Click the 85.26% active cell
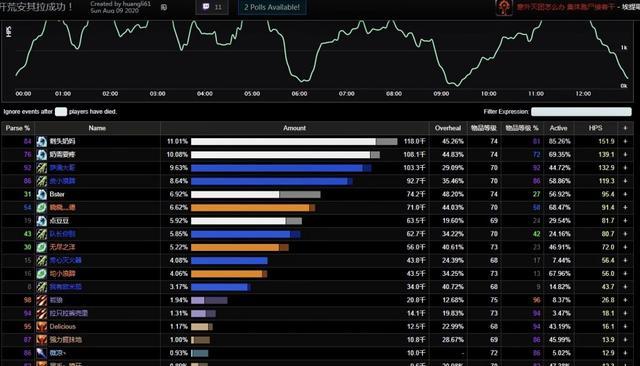Viewport: 640px width, 366px height. point(560,142)
